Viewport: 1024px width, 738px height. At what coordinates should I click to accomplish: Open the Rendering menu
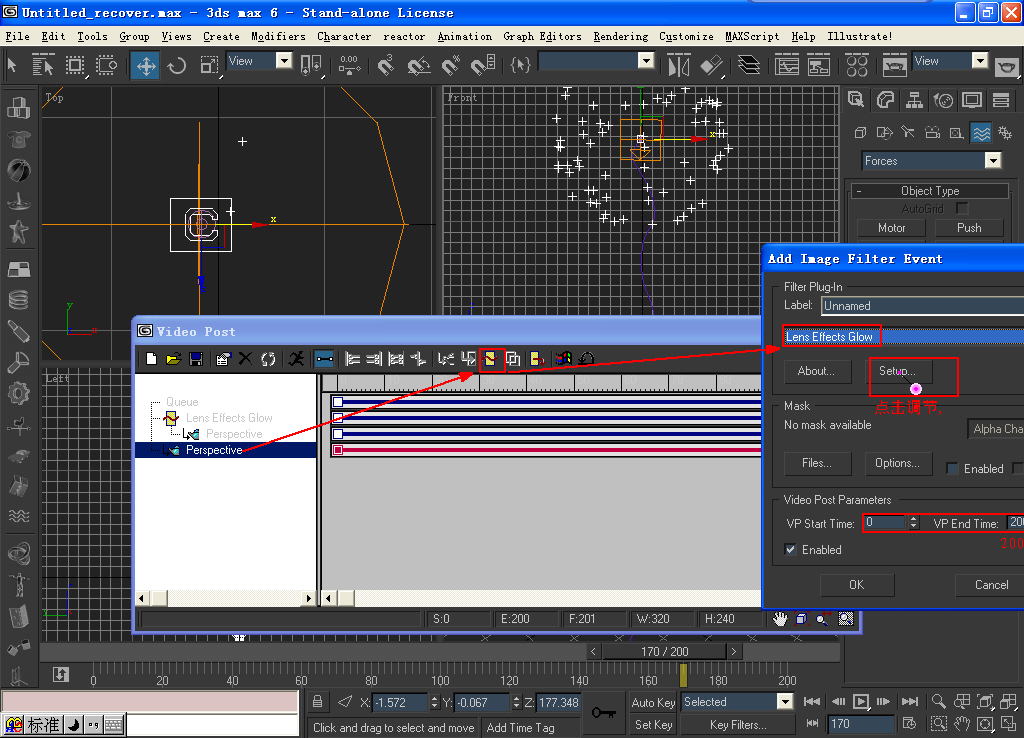pos(620,37)
